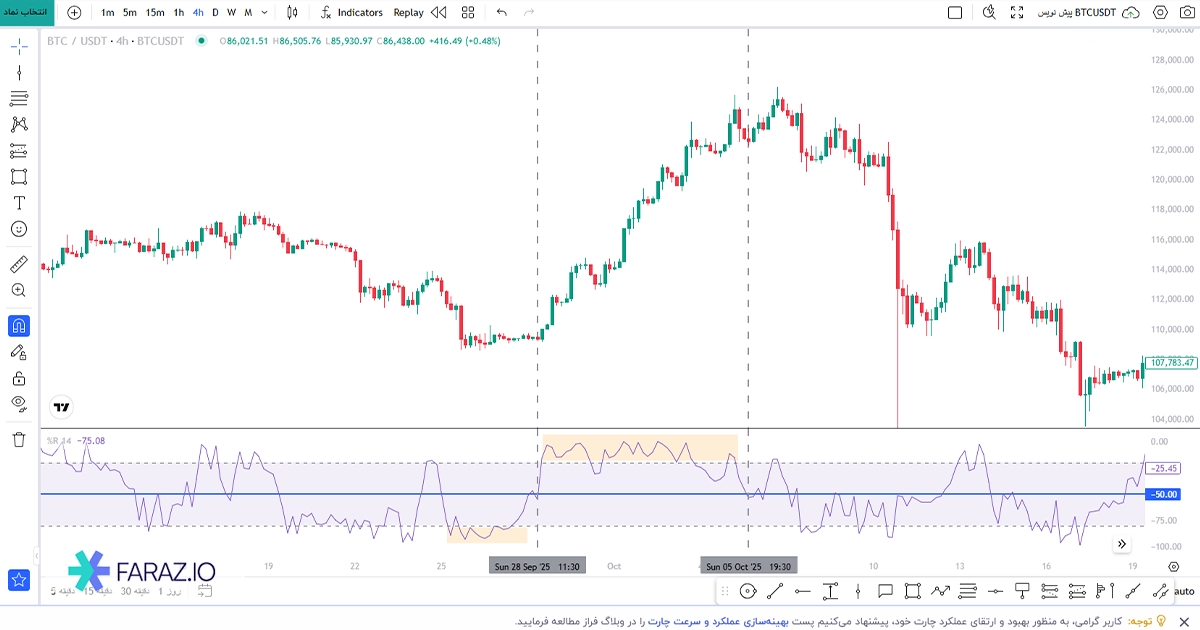Toggle magnet snapping mode
The image size is (1200, 630).
pyautogui.click(x=19, y=326)
